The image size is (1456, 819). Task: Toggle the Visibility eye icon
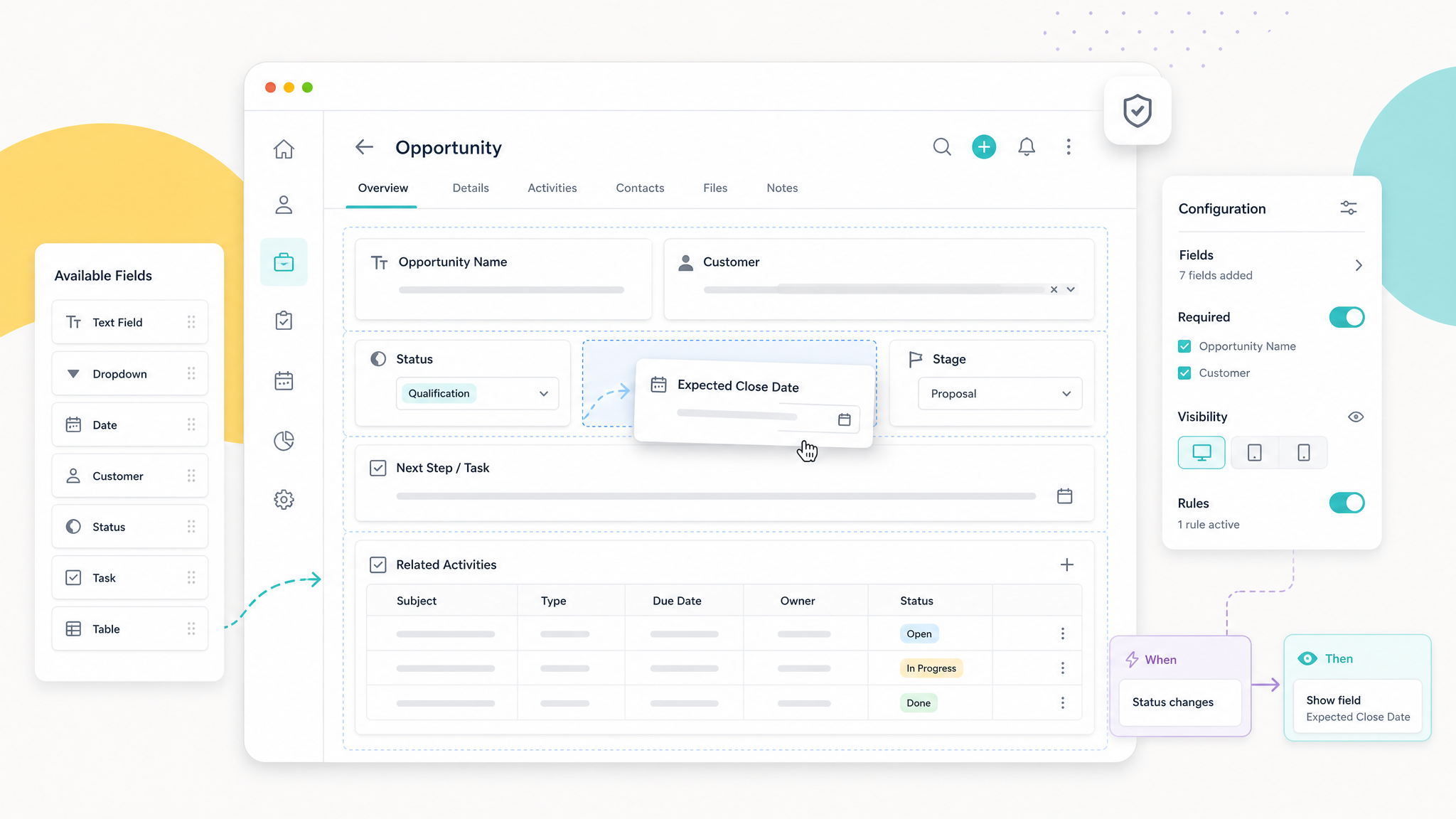point(1356,417)
